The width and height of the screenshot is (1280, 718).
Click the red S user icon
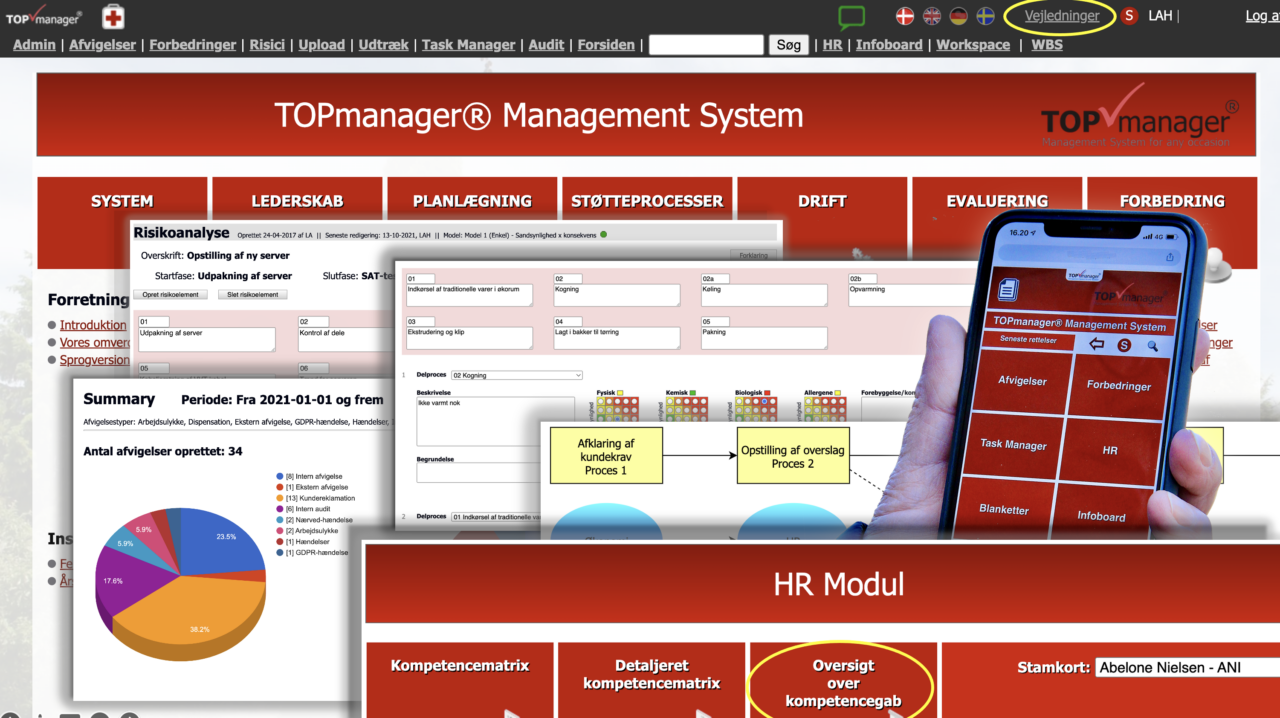click(x=1129, y=16)
